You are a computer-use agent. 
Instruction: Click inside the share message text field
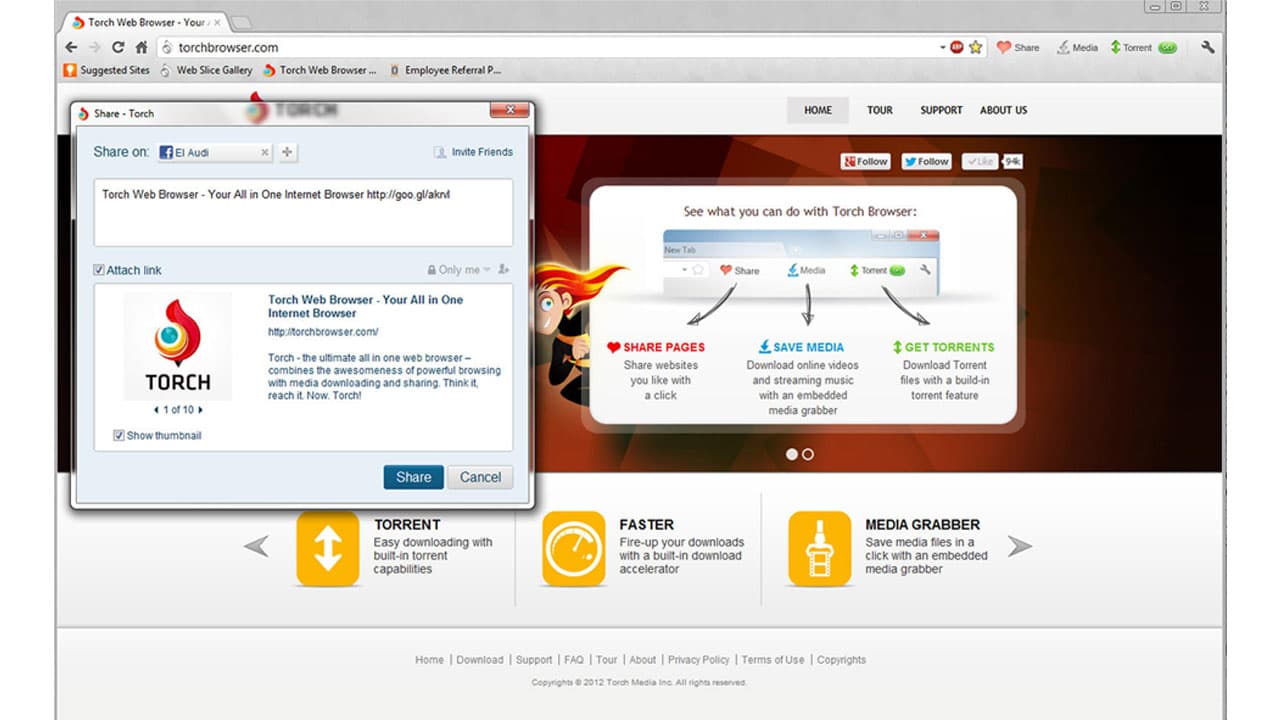click(300, 213)
